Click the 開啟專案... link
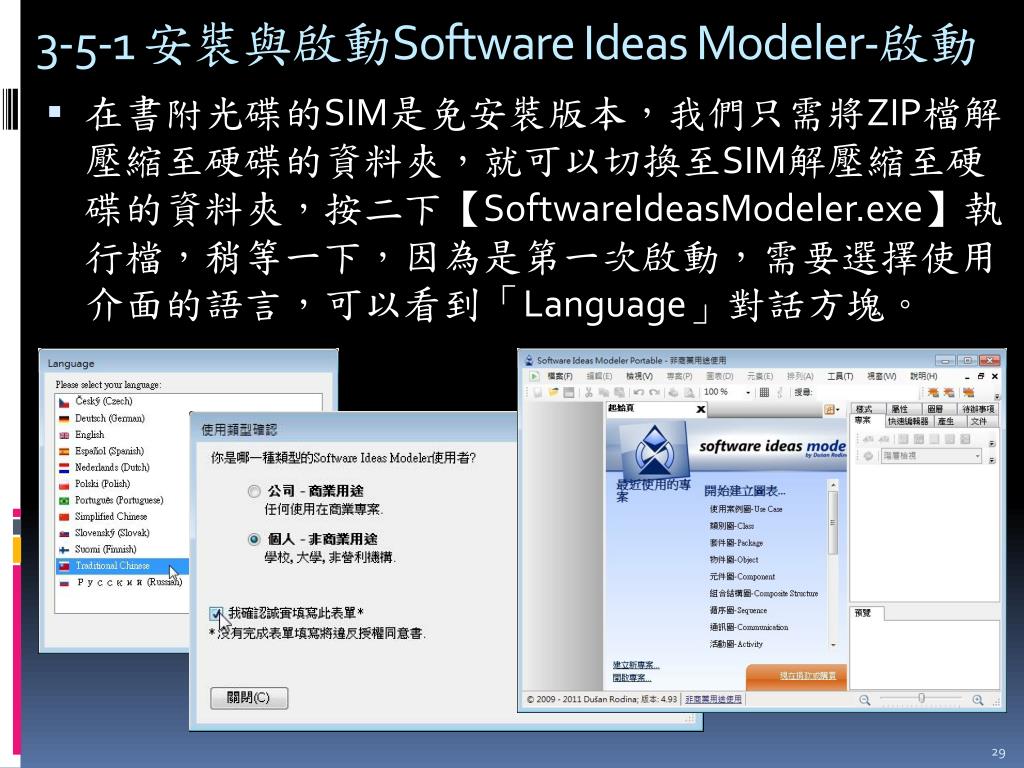This screenshot has height=768, width=1024. tap(632, 678)
